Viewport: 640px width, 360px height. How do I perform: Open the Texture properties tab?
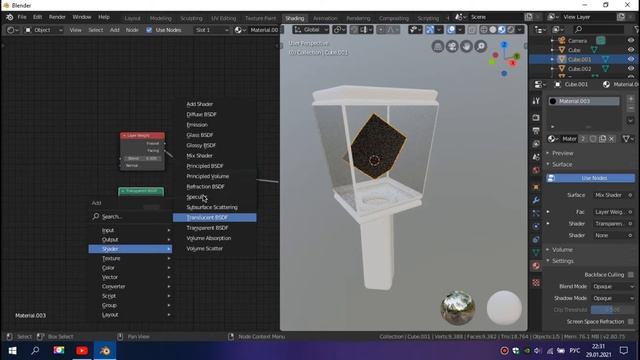[536, 282]
